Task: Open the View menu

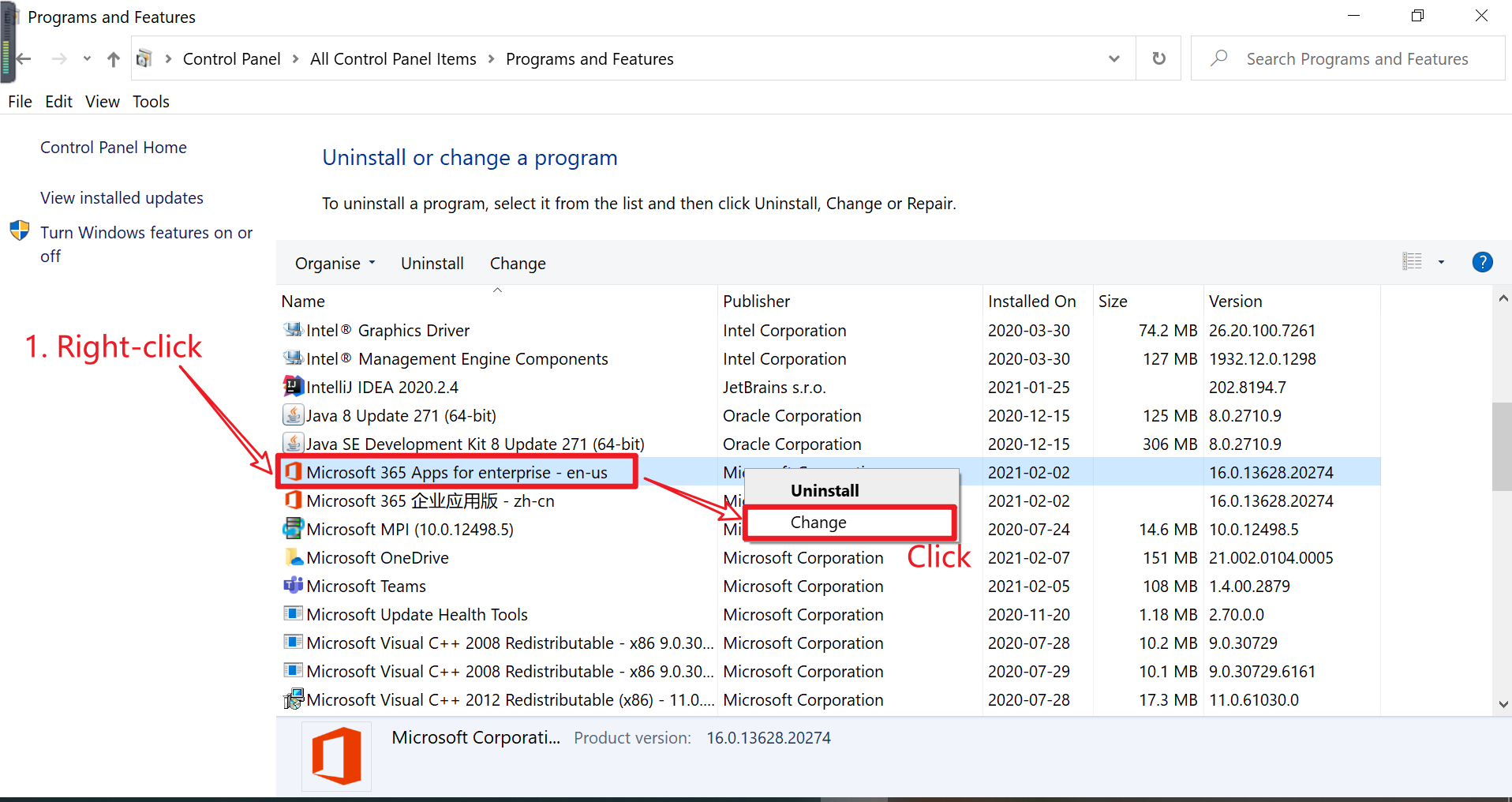Action: (103, 101)
